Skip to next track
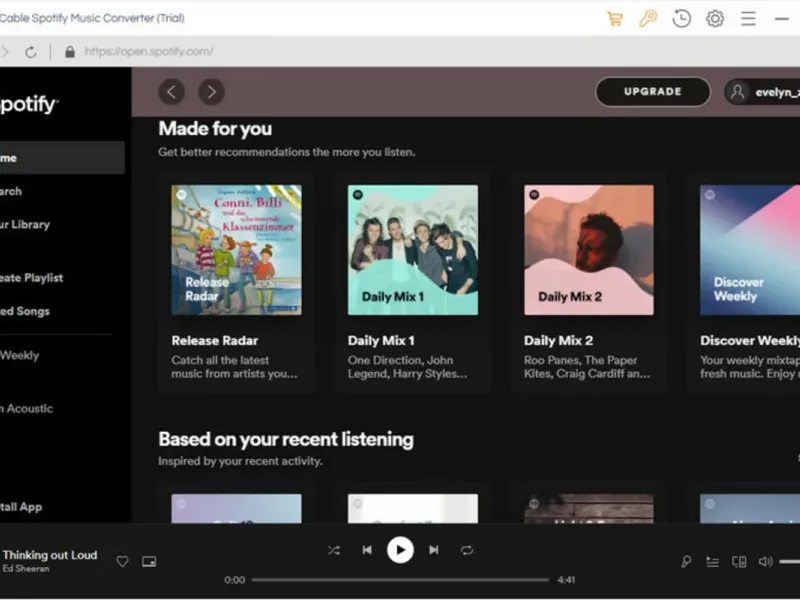 click(x=434, y=550)
